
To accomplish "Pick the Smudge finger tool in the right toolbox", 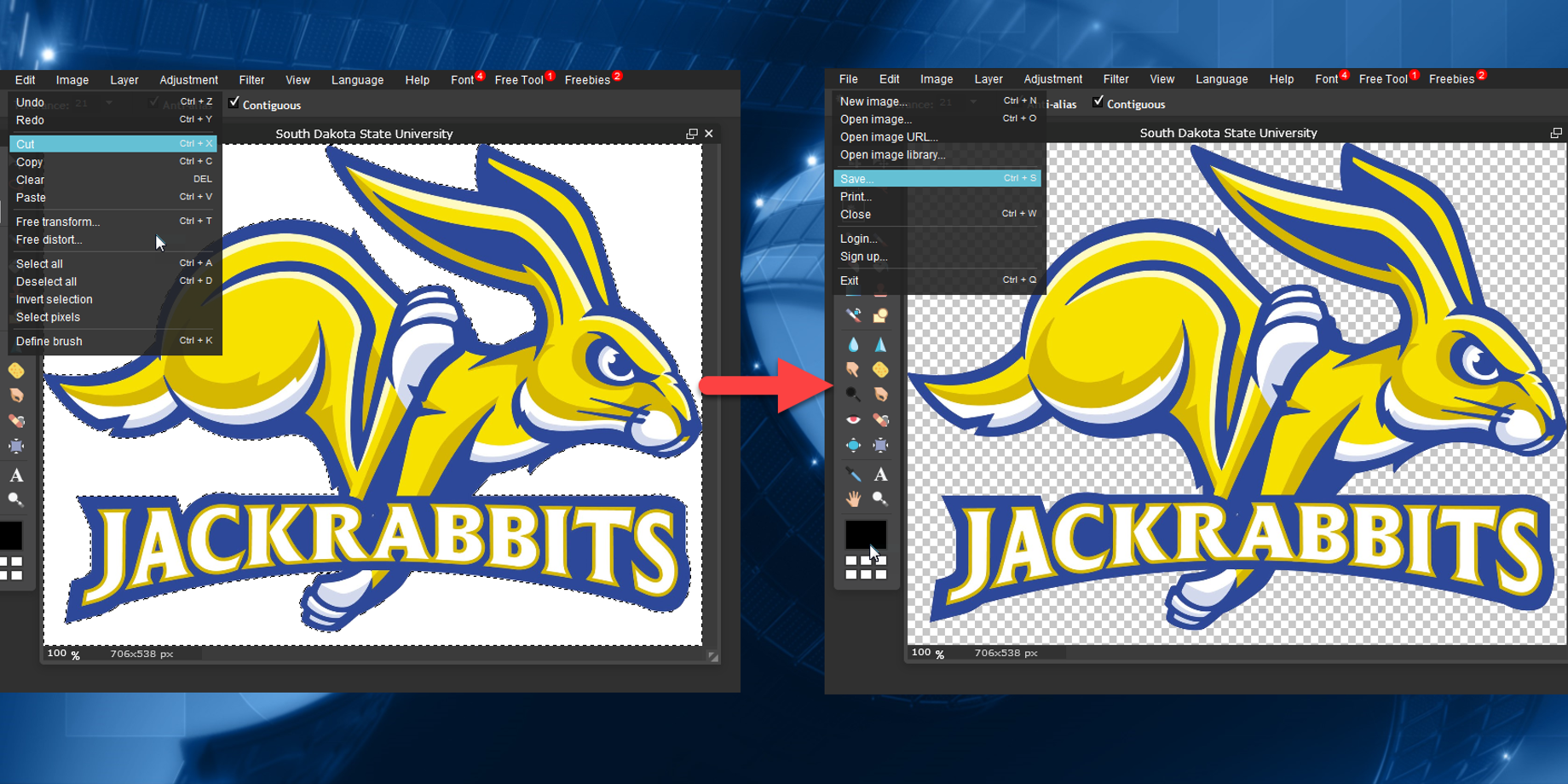I will 853,369.
